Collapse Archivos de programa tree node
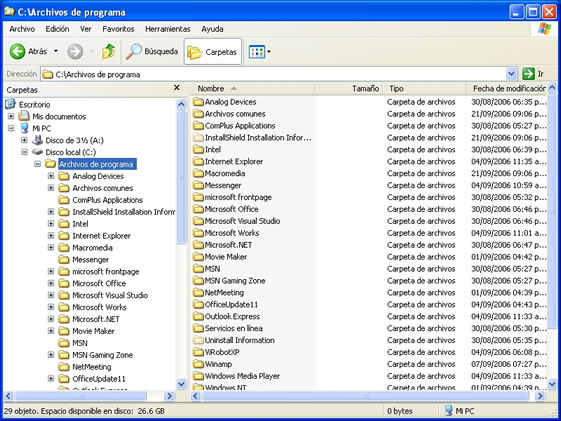 pyautogui.click(x=38, y=164)
